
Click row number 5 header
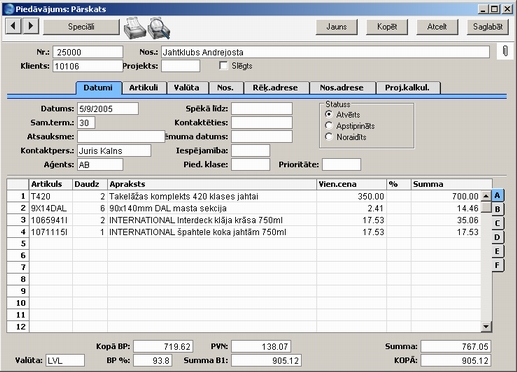pyautogui.click(x=18, y=244)
